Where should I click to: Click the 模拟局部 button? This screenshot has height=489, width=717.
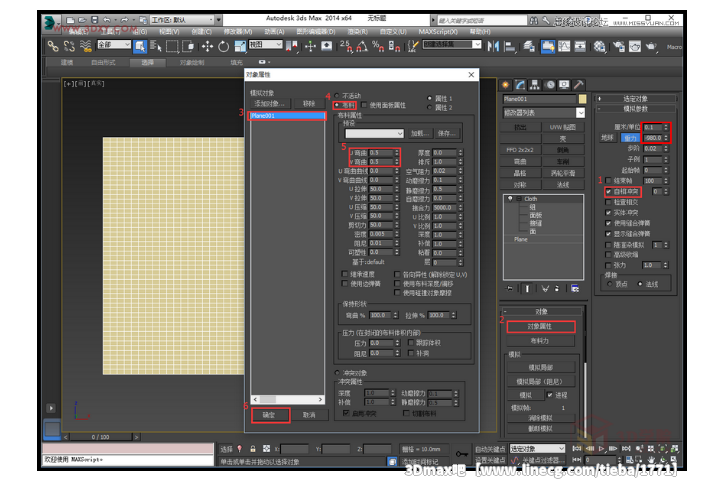coord(540,367)
